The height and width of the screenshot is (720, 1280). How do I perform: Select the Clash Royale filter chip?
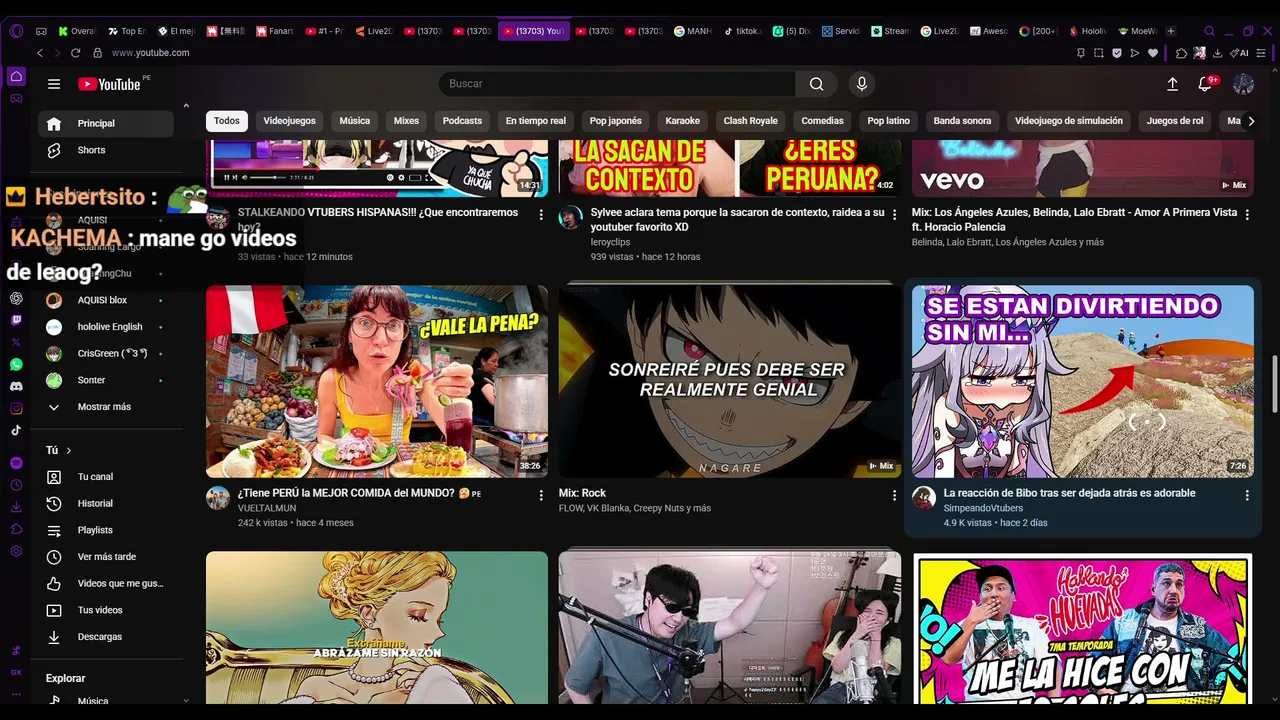751,121
